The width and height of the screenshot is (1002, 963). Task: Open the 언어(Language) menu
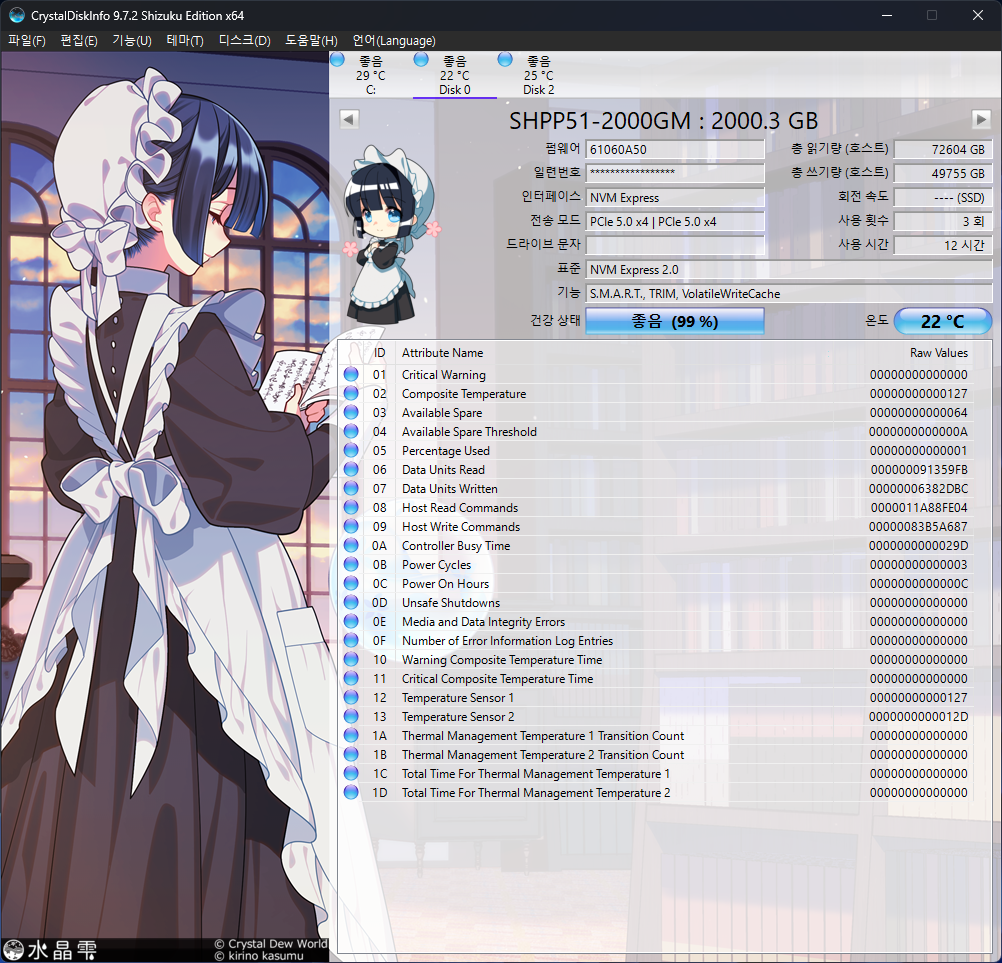(x=394, y=41)
